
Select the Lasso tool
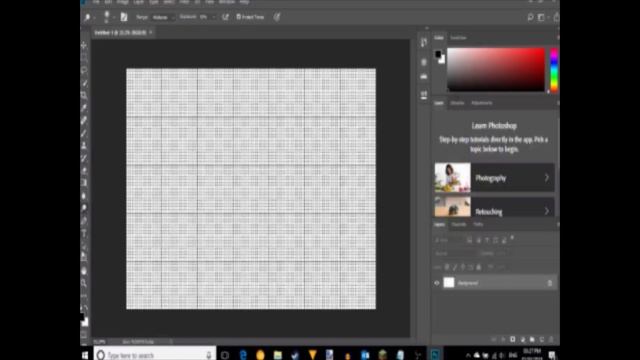(84, 70)
